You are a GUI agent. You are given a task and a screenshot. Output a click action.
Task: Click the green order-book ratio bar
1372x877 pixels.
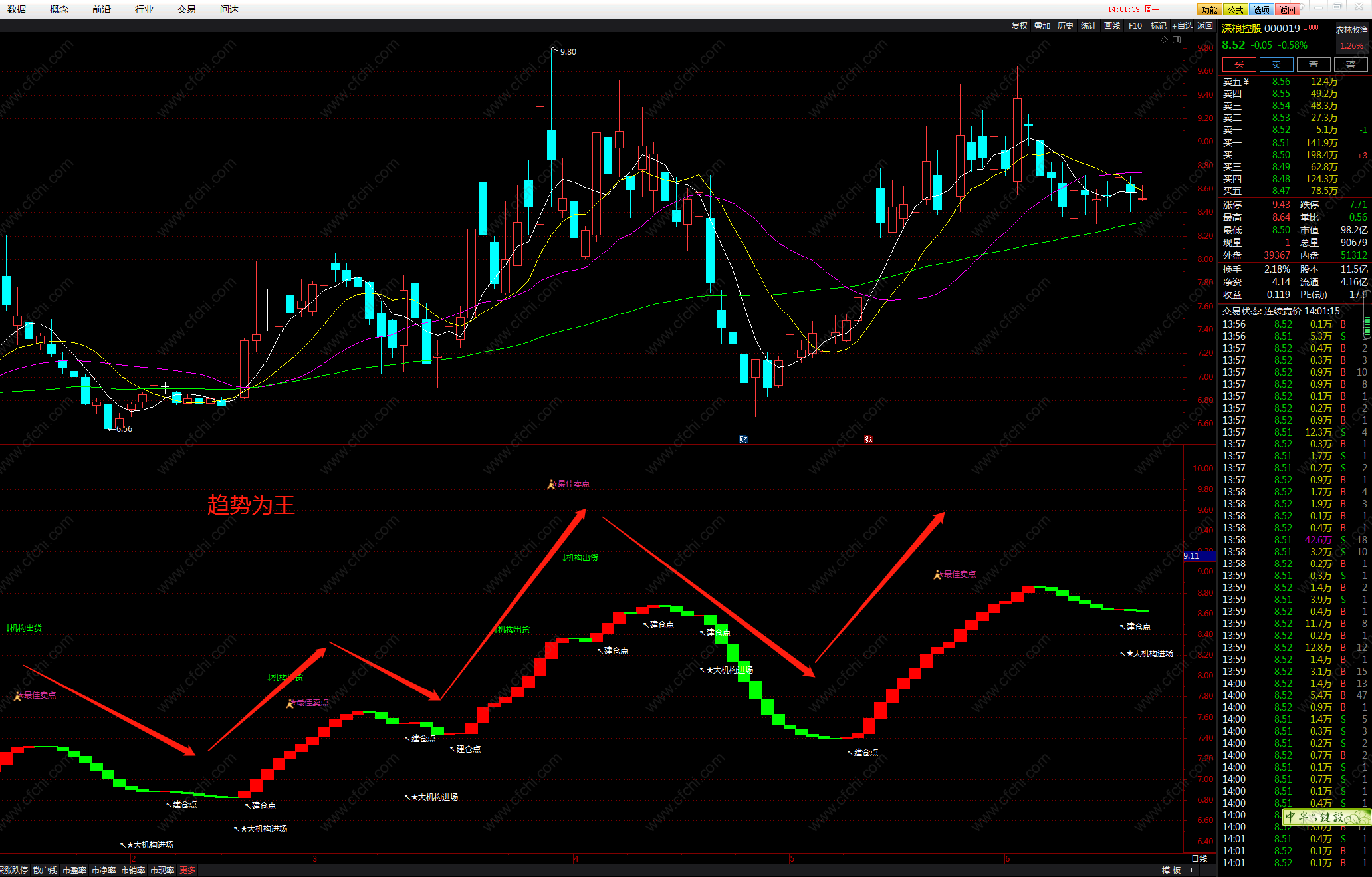coord(1367,326)
